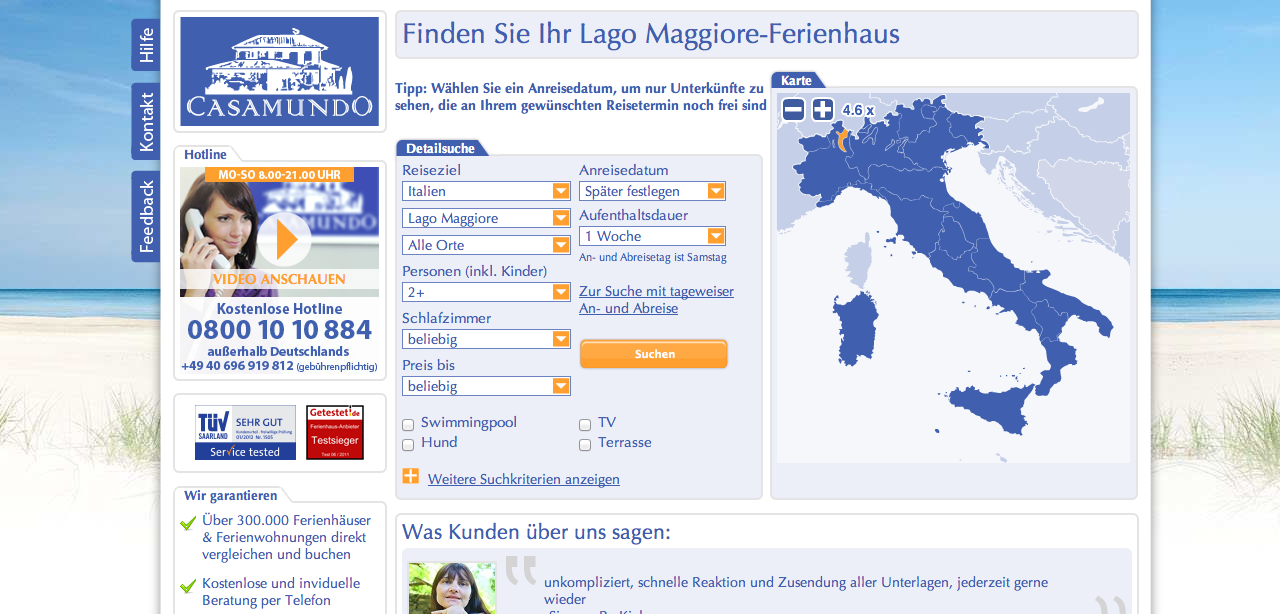The image size is (1280, 614).
Task: Open the Italien country dropdown
Action: click(x=486, y=191)
